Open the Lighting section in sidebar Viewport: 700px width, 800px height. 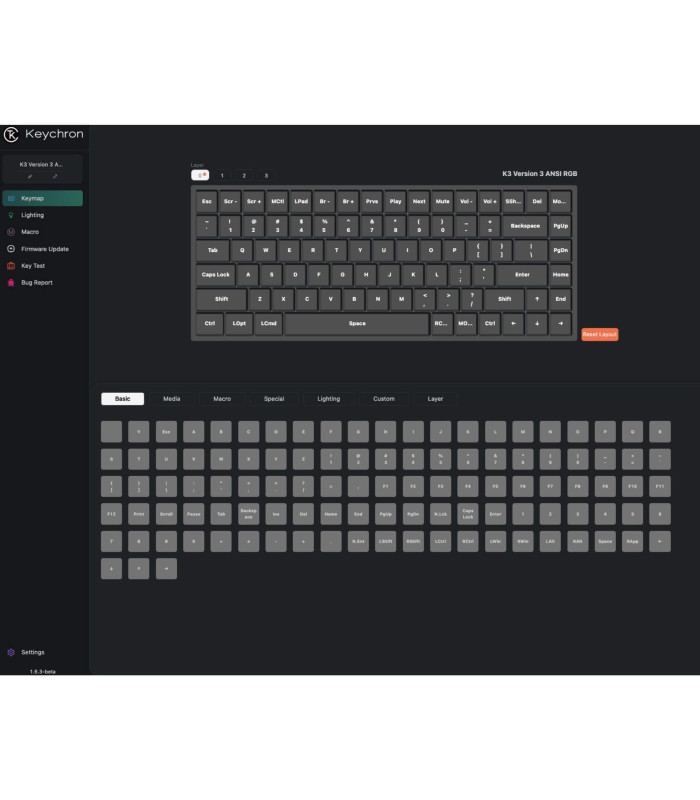click(32, 215)
